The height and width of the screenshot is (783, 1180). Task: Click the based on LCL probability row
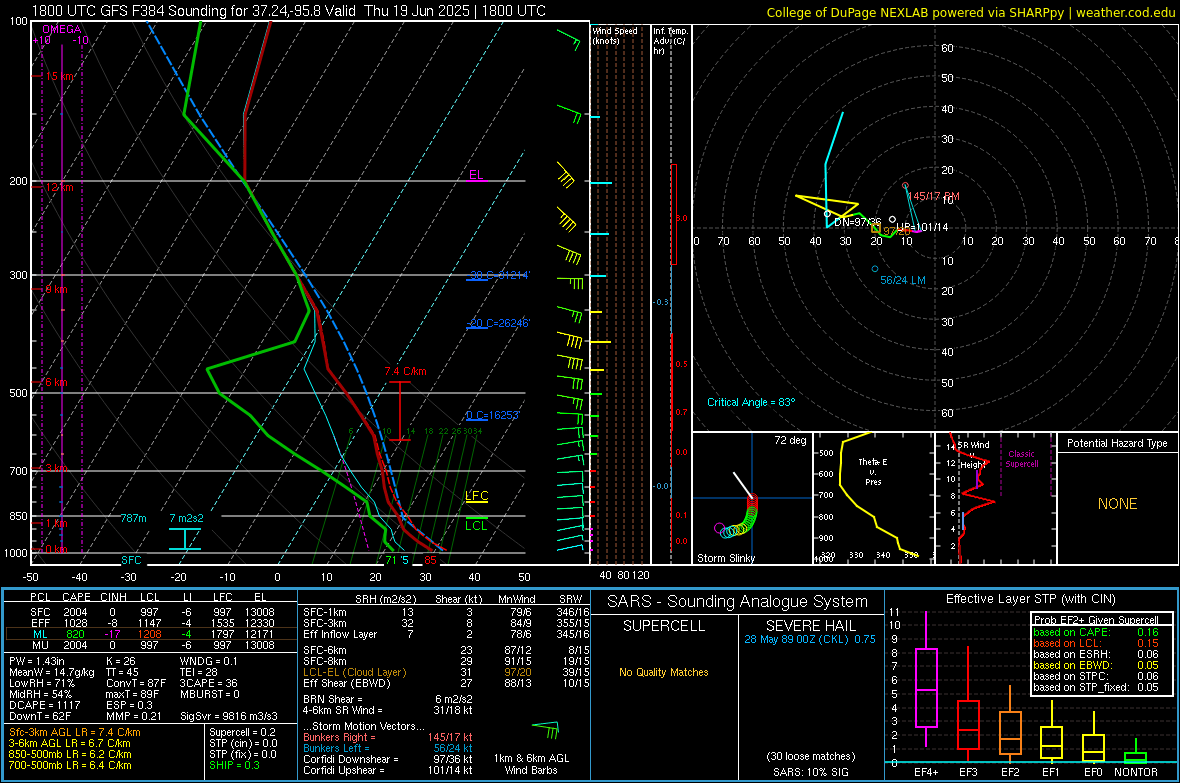click(x=1096, y=643)
